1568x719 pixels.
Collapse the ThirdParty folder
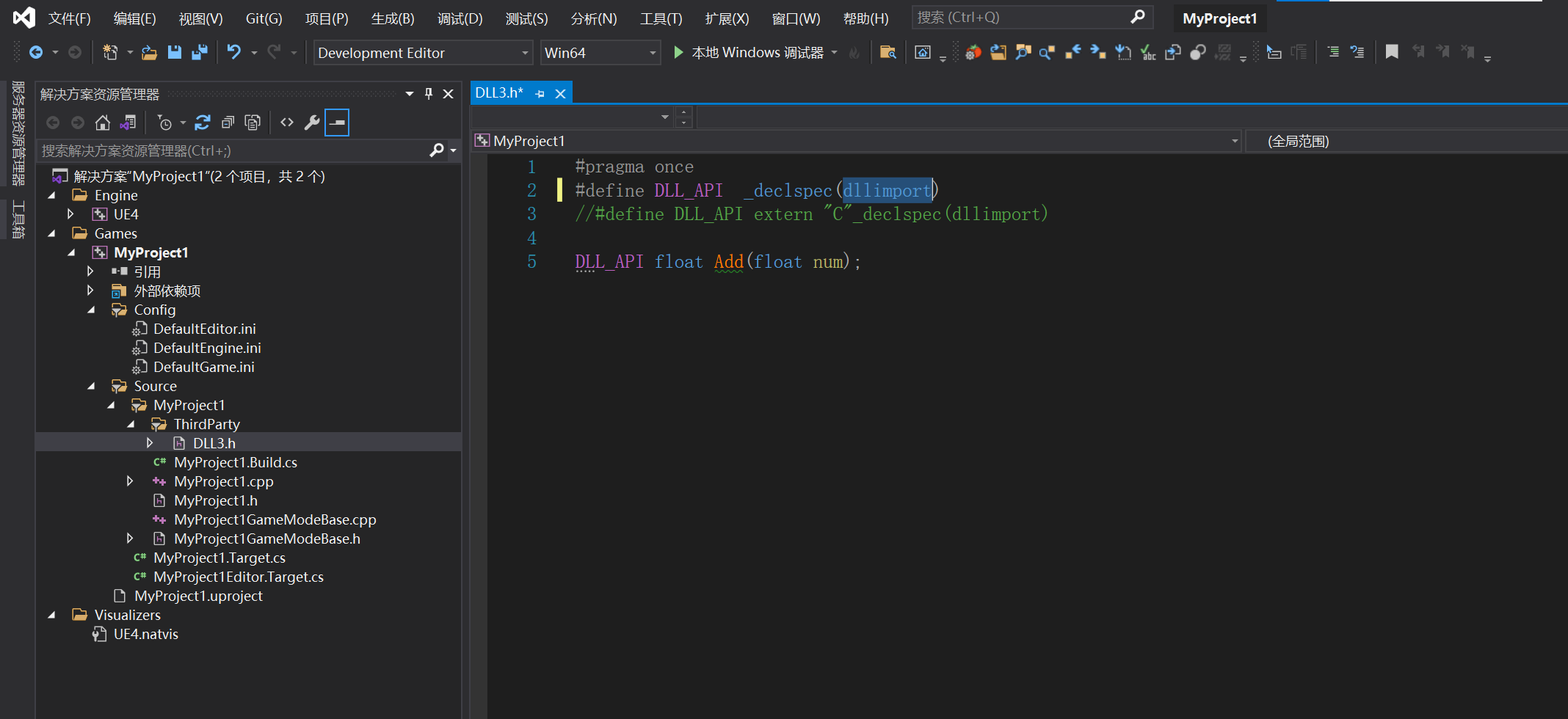click(x=131, y=424)
